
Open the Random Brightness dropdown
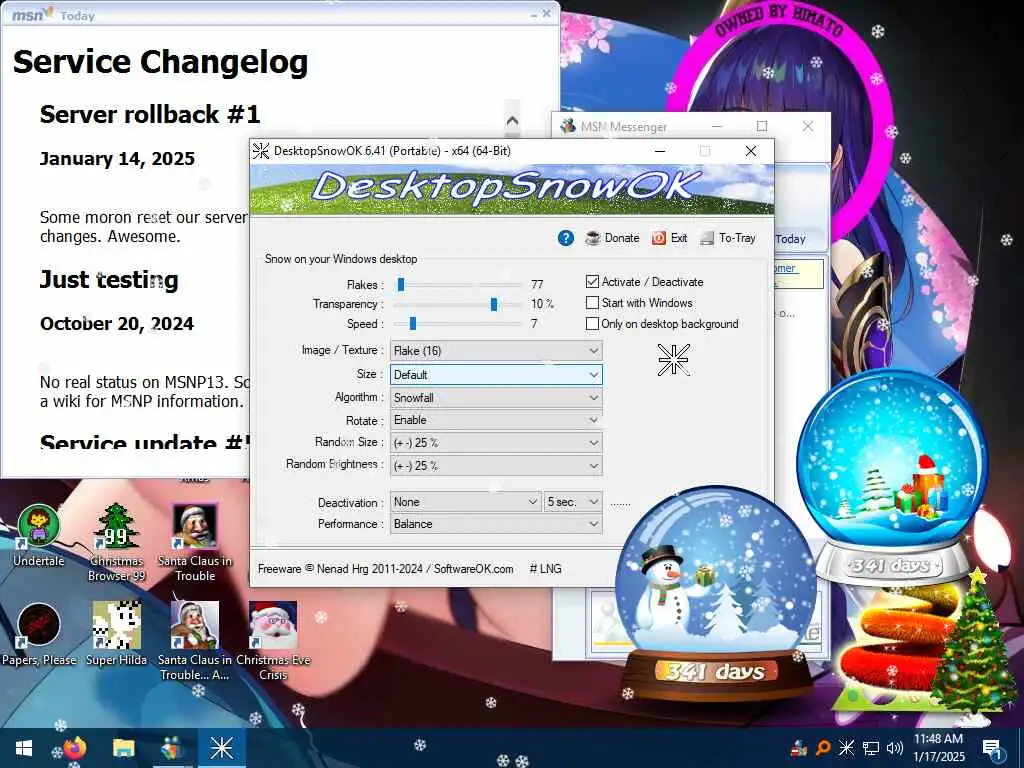point(496,466)
